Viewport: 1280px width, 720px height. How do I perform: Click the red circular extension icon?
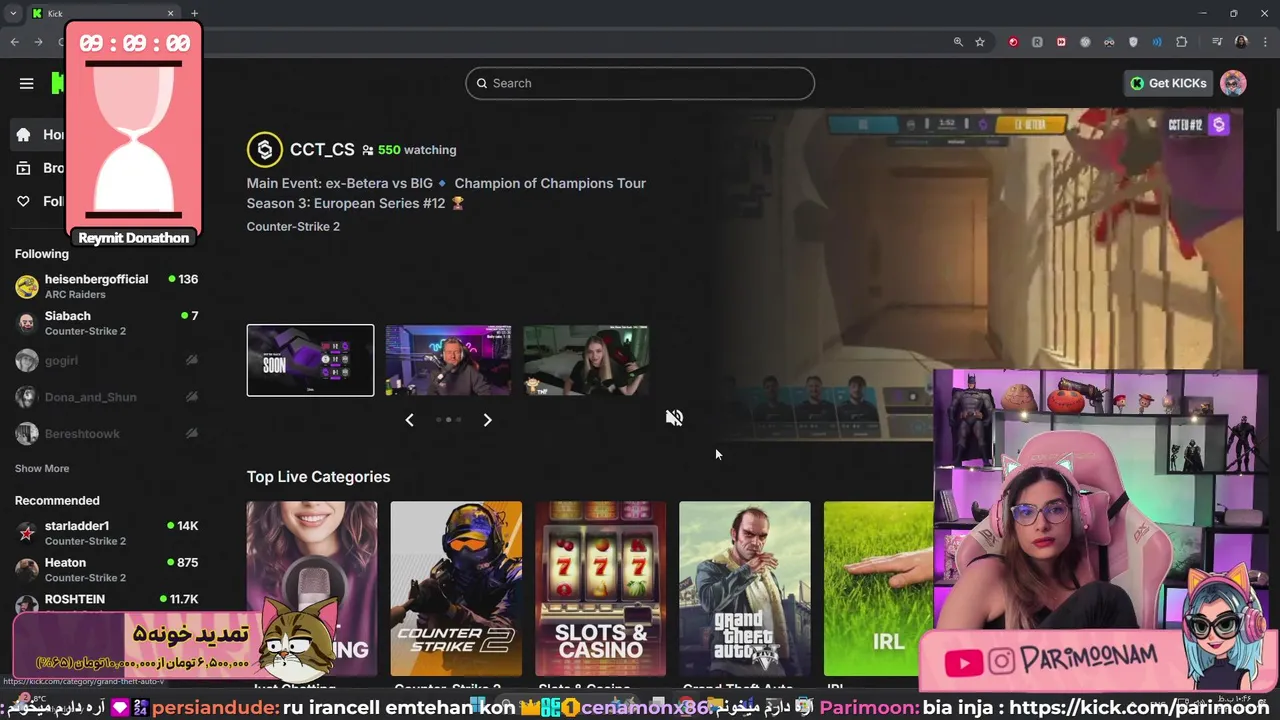[x=1013, y=42]
